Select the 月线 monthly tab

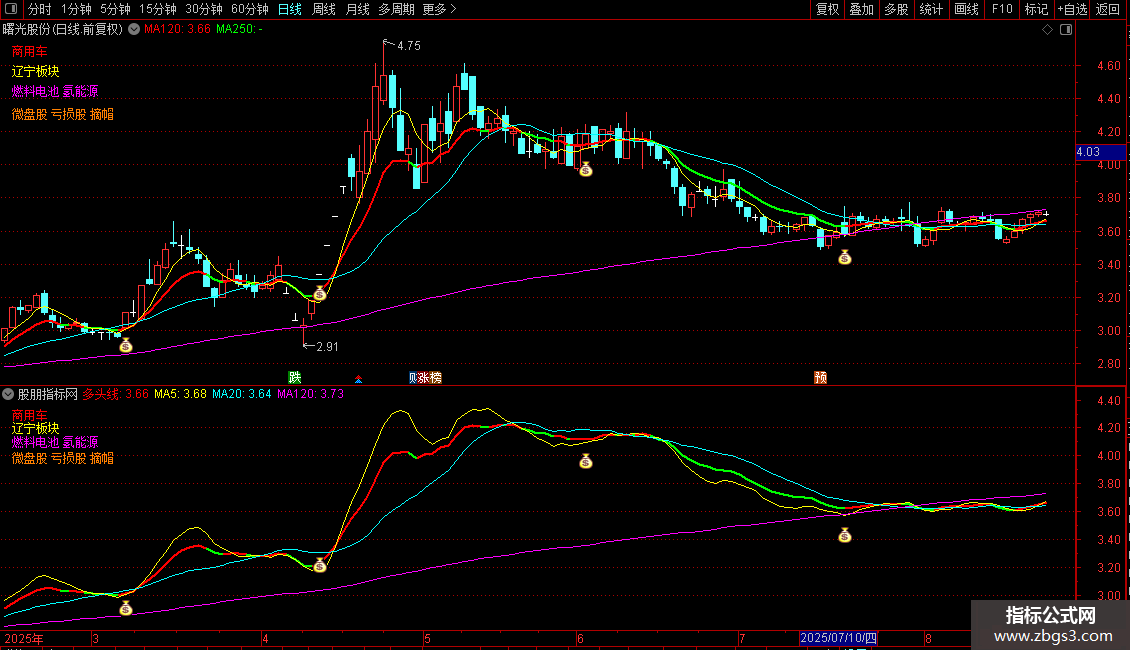(357, 9)
